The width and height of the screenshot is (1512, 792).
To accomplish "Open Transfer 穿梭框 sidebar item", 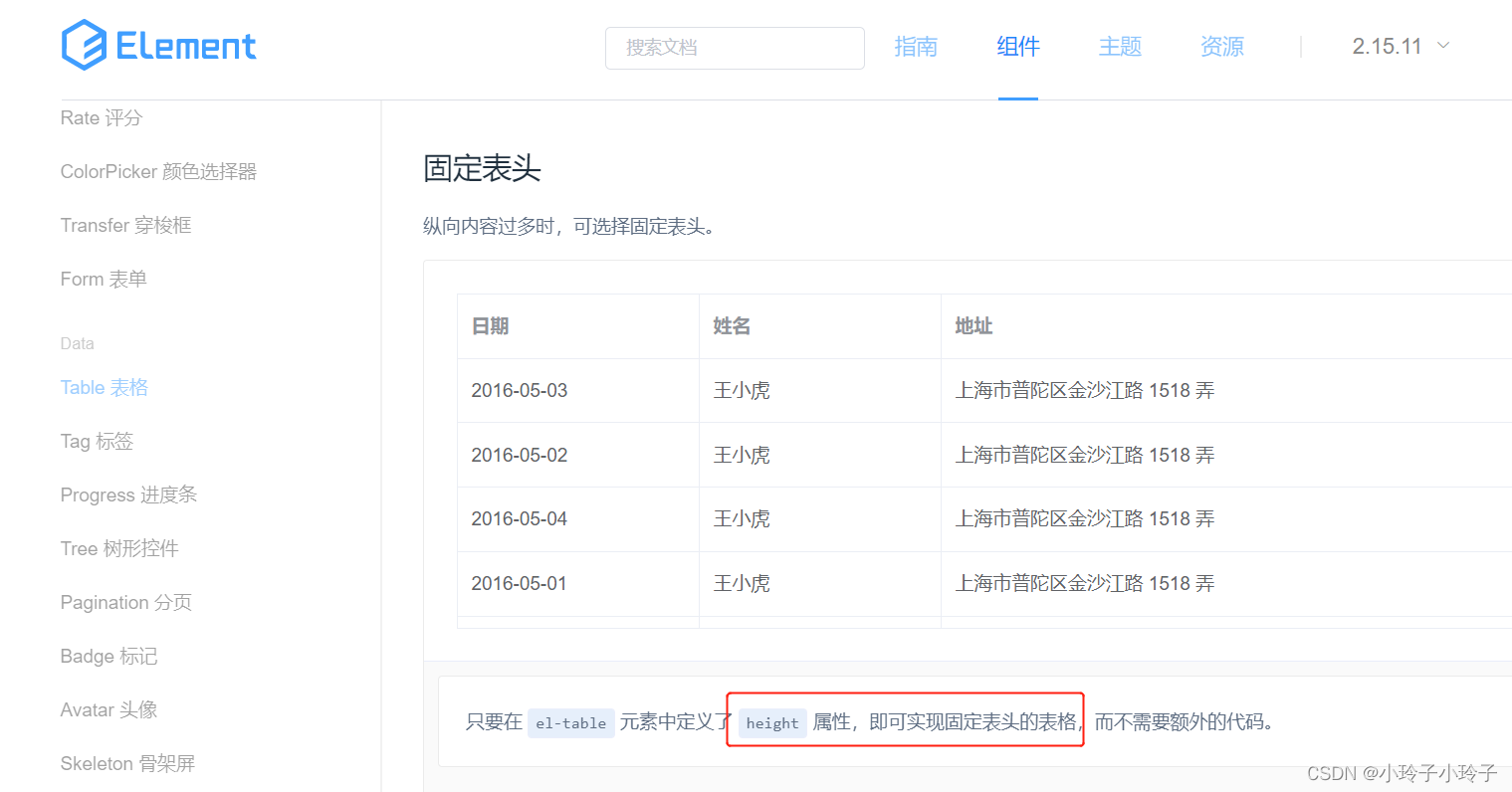I will click(125, 225).
